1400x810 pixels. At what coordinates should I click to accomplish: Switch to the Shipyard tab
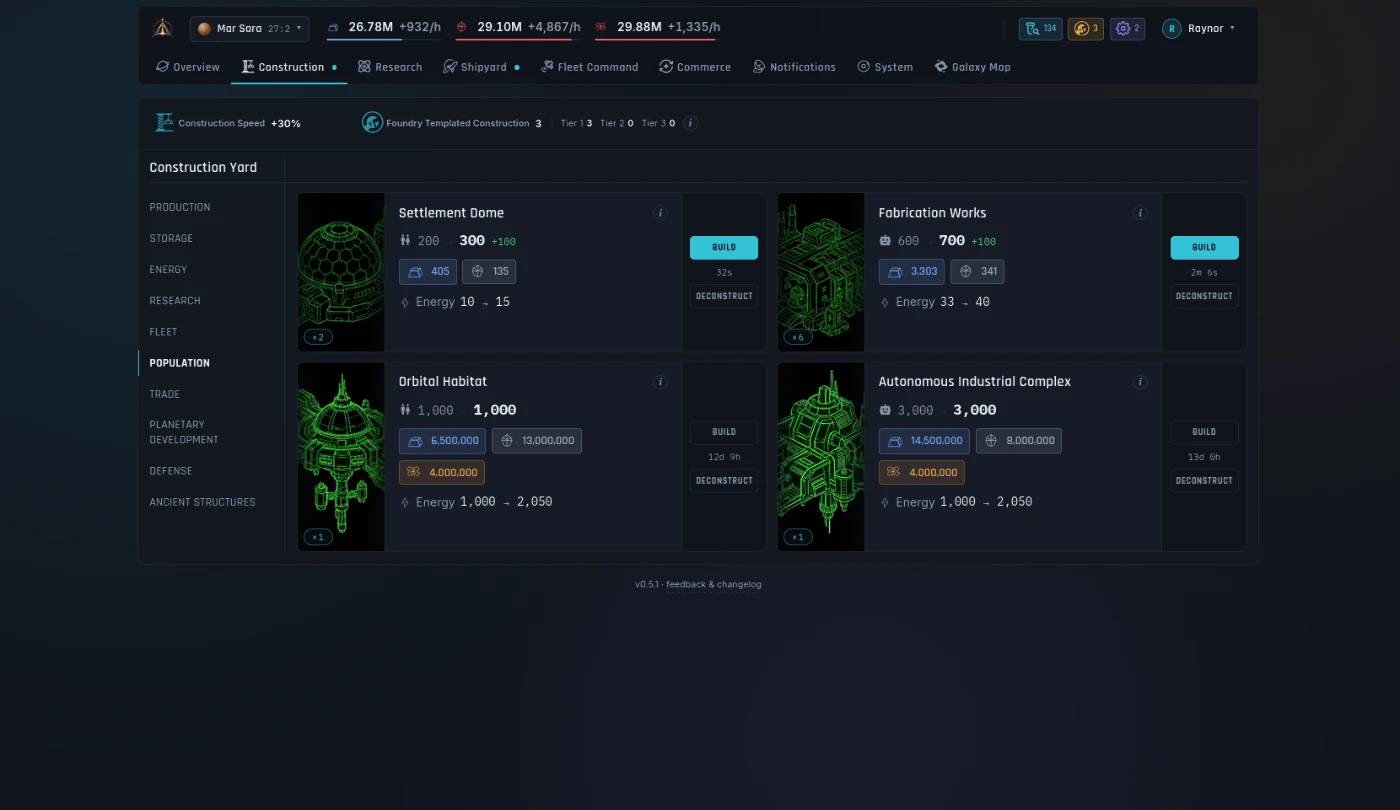tap(482, 67)
